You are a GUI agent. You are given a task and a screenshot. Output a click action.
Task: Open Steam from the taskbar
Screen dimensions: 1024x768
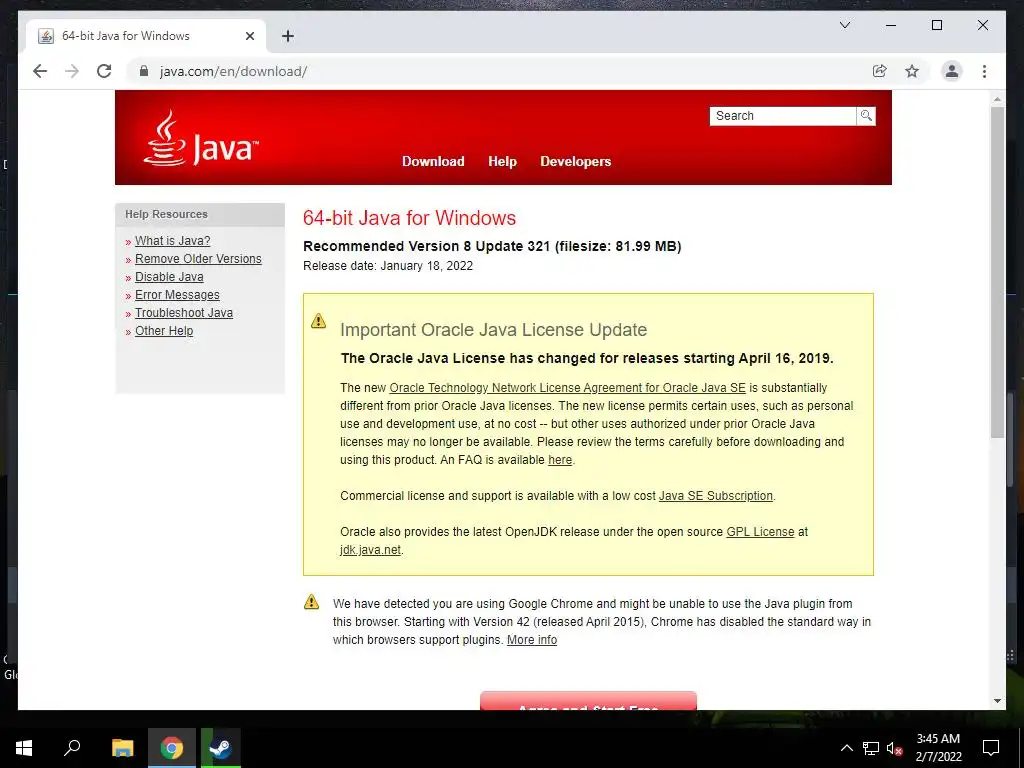click(220, 748)
